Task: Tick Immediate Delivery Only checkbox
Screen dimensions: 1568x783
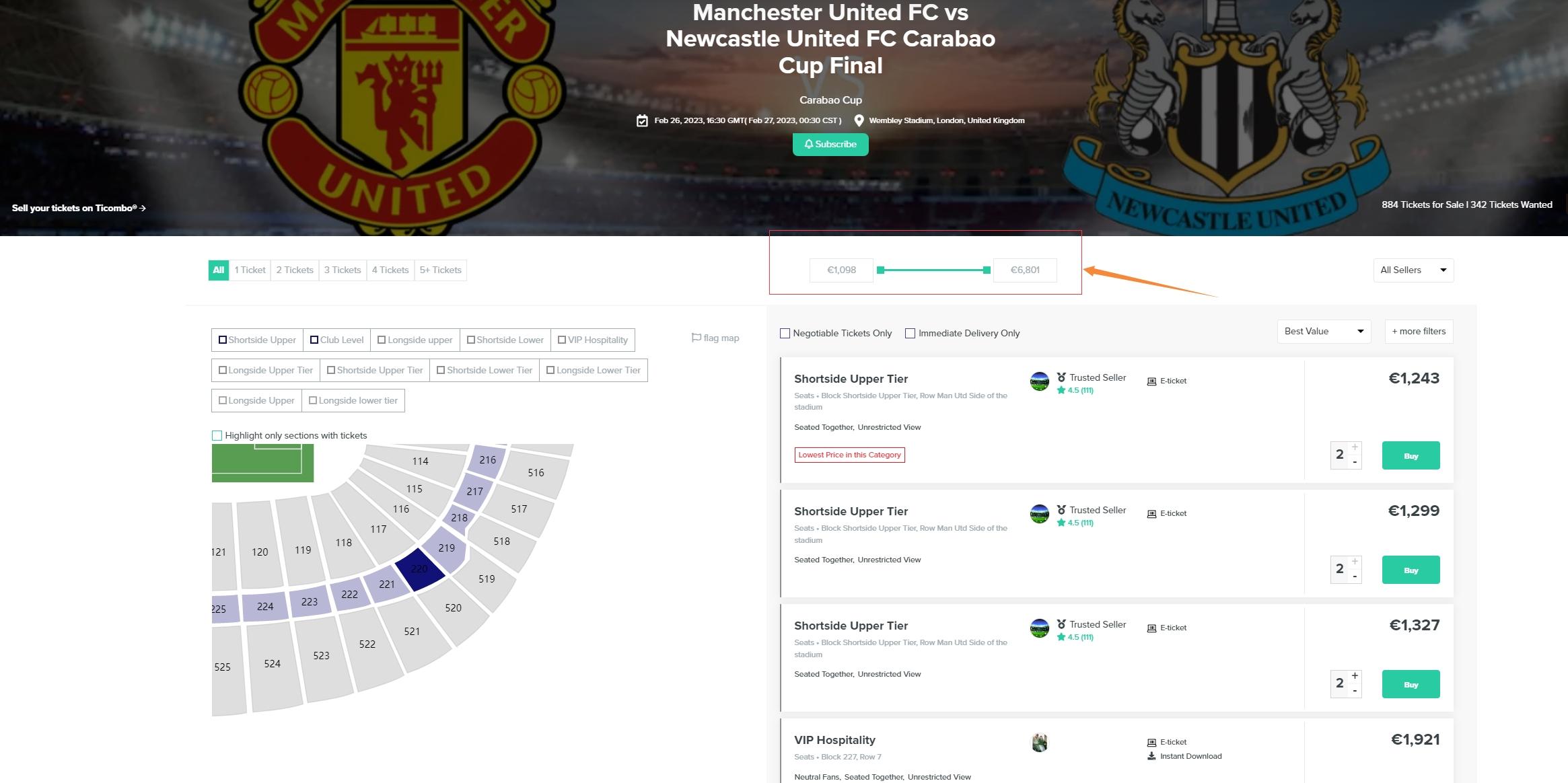Action: pos(910,333)
